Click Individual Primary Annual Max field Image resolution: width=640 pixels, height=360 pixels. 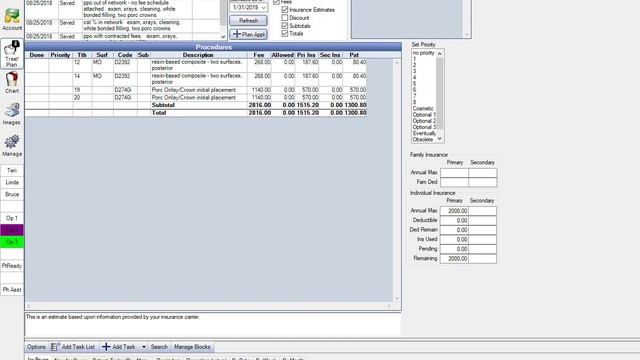point(454,211)
